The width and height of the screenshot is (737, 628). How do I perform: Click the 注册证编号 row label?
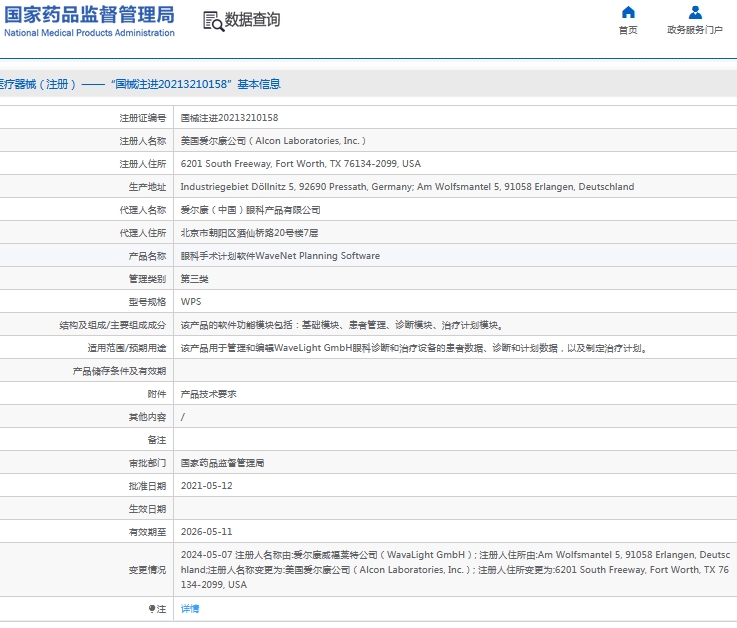[143, 118]
